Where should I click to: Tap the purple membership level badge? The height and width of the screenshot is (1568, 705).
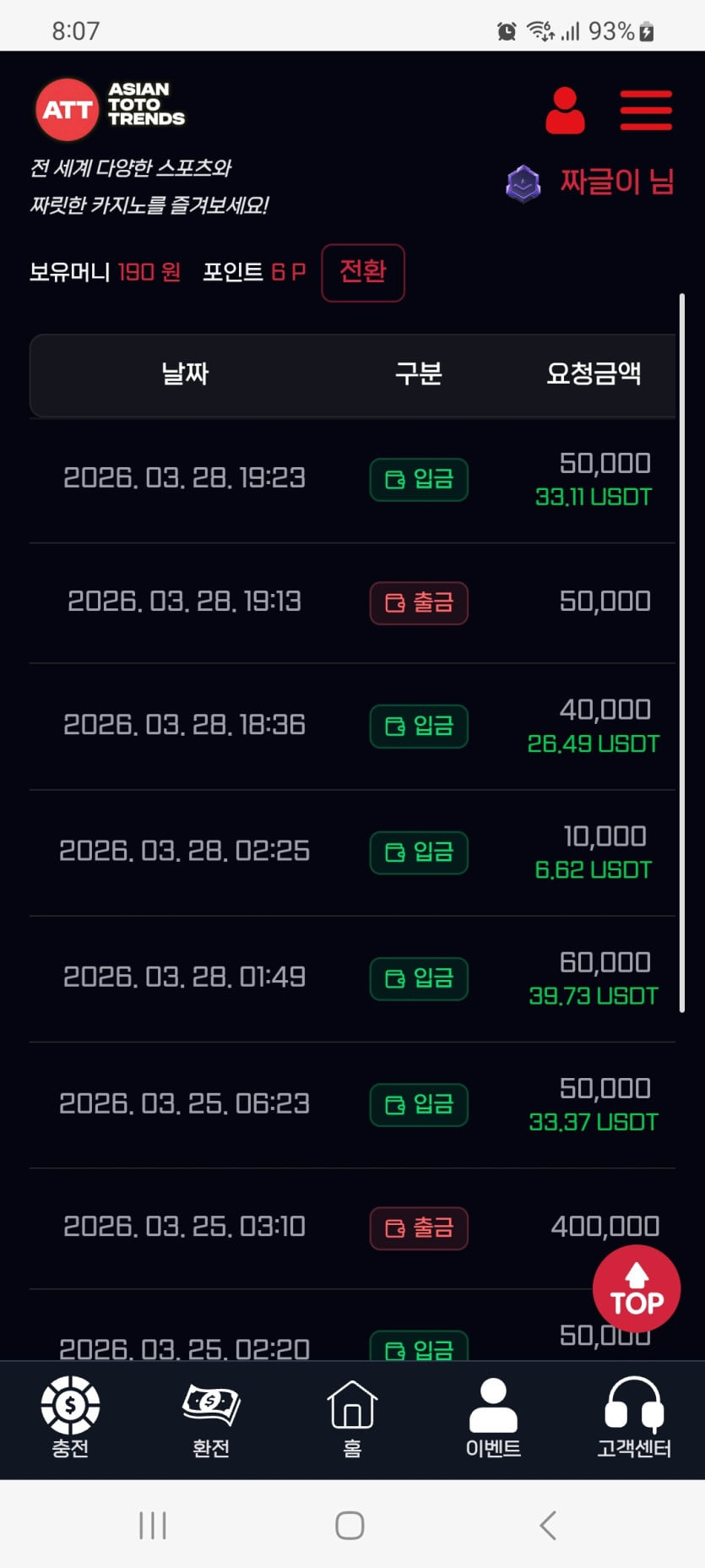[x=523, y=183]
